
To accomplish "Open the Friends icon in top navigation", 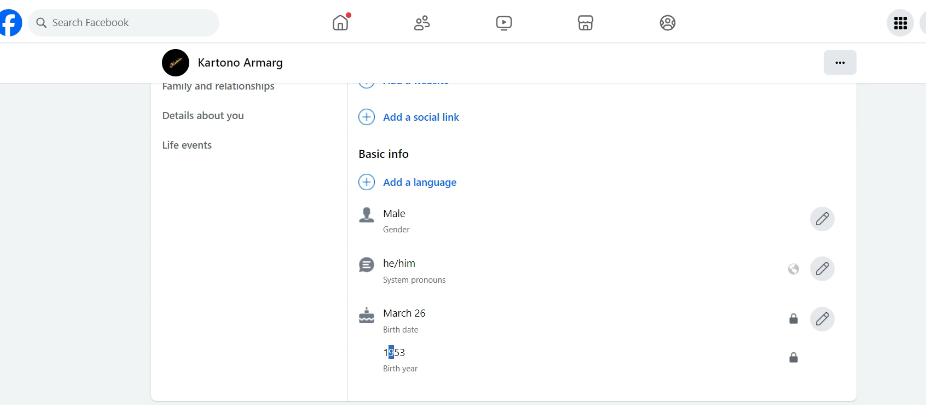I will [422, 22].
